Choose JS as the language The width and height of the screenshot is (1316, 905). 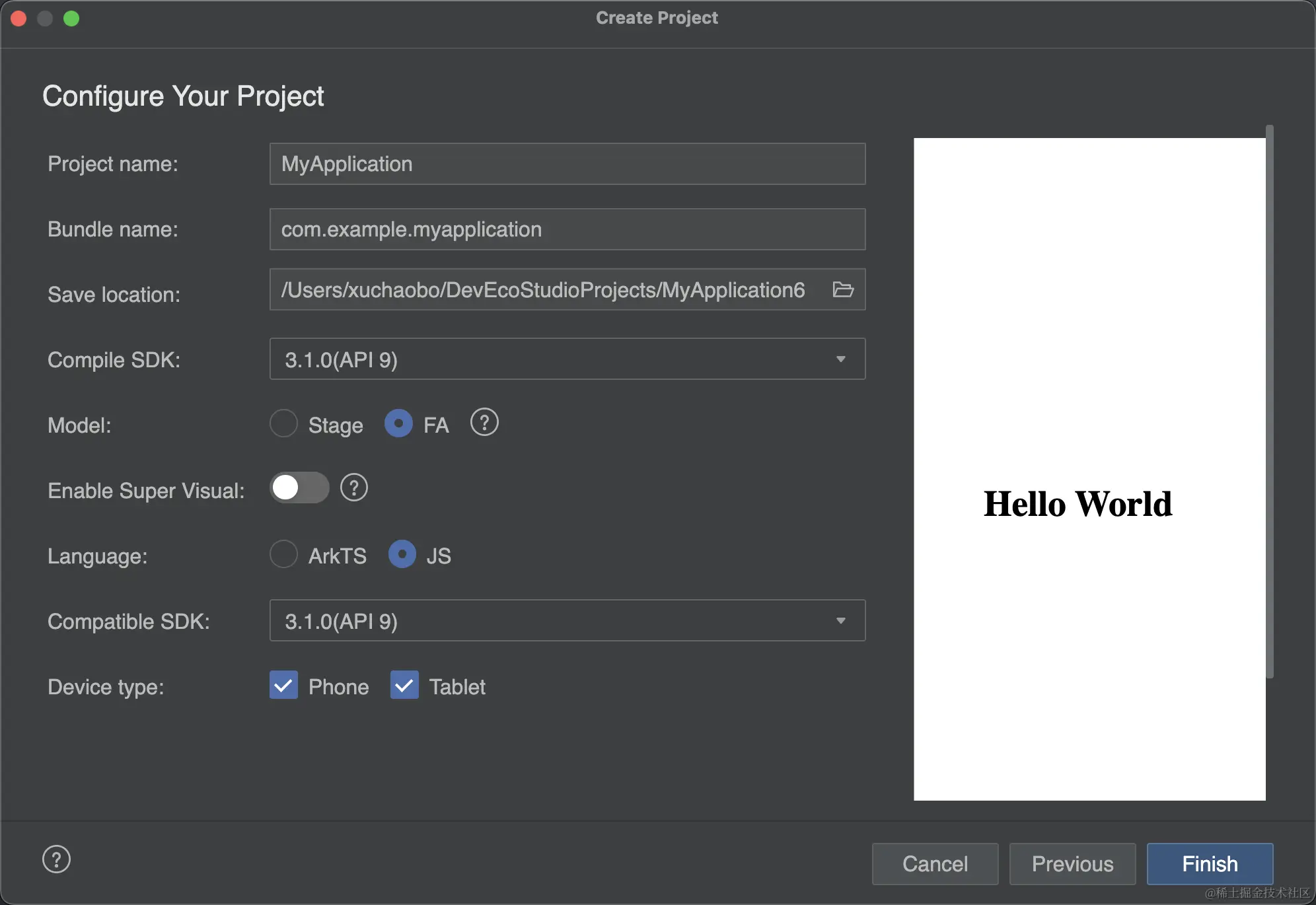402,554
